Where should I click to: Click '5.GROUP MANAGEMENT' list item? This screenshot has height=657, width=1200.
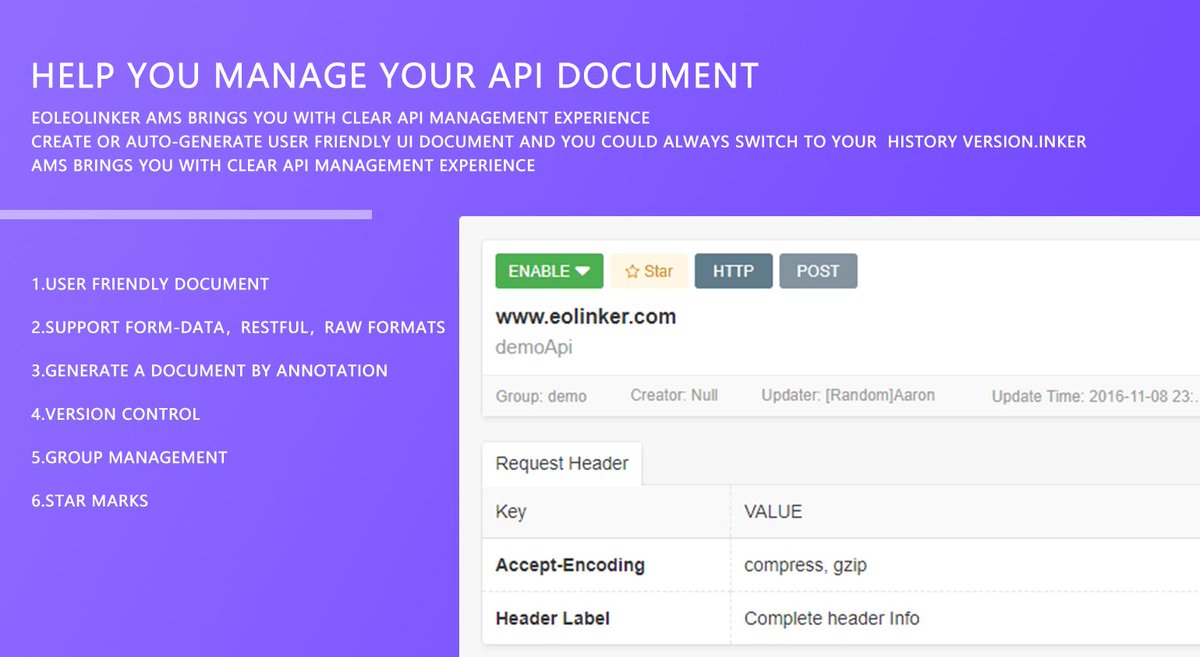130,457
